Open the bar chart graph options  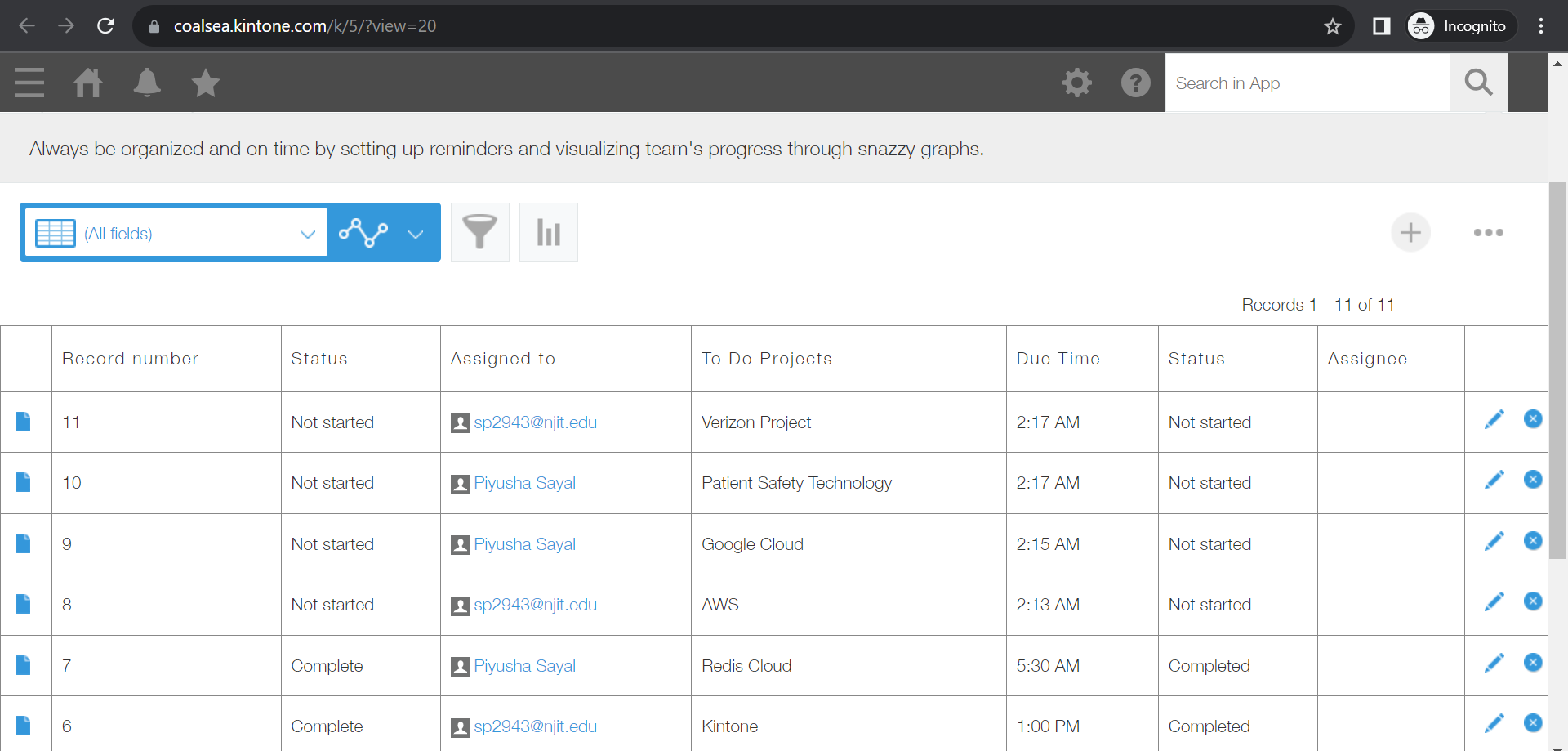(548, 232)
